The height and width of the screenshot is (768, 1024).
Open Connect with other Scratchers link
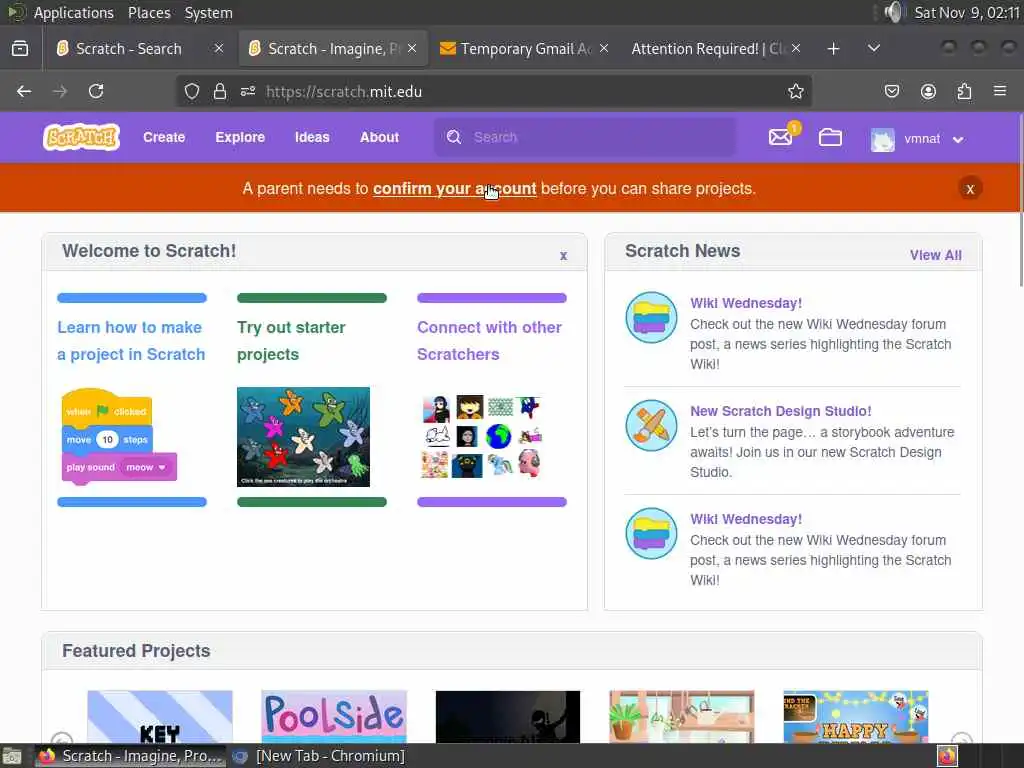coord(489,341)
